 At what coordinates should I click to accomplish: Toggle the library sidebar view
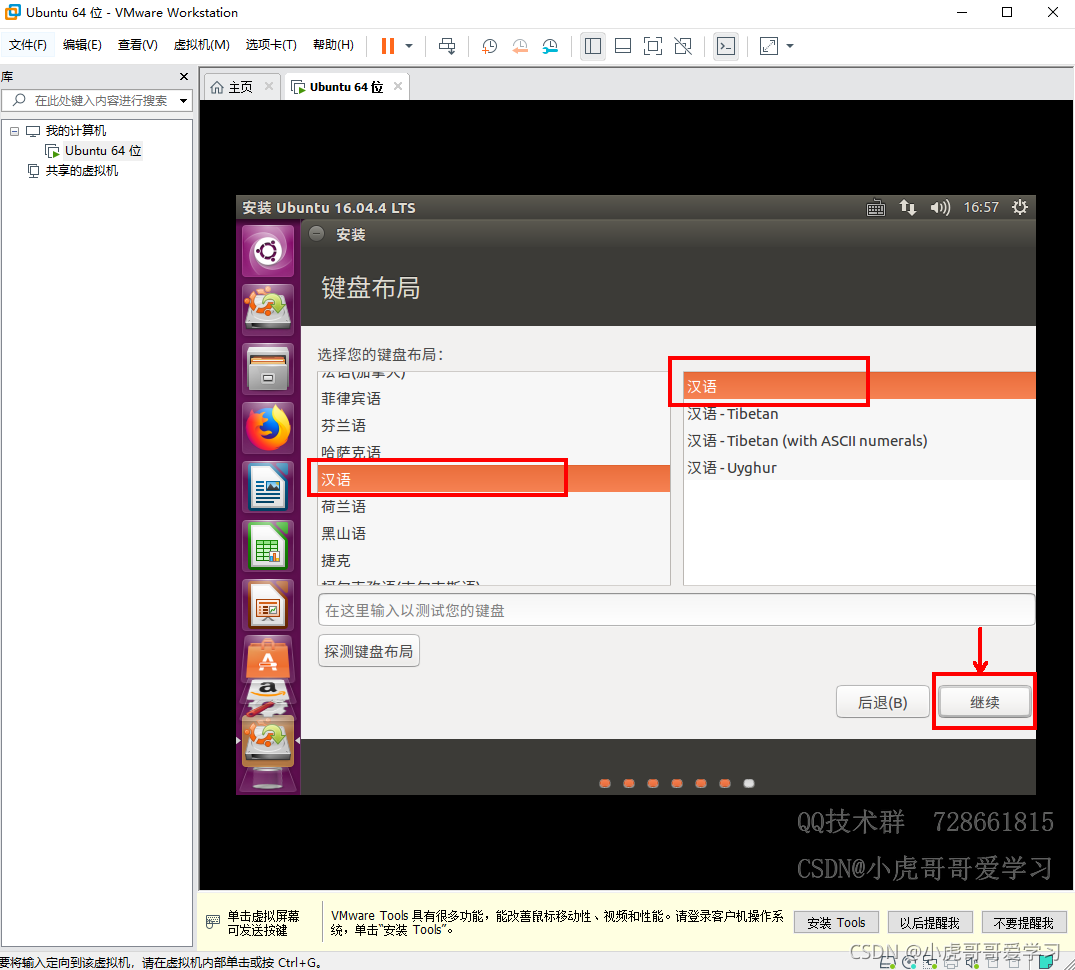593,46
